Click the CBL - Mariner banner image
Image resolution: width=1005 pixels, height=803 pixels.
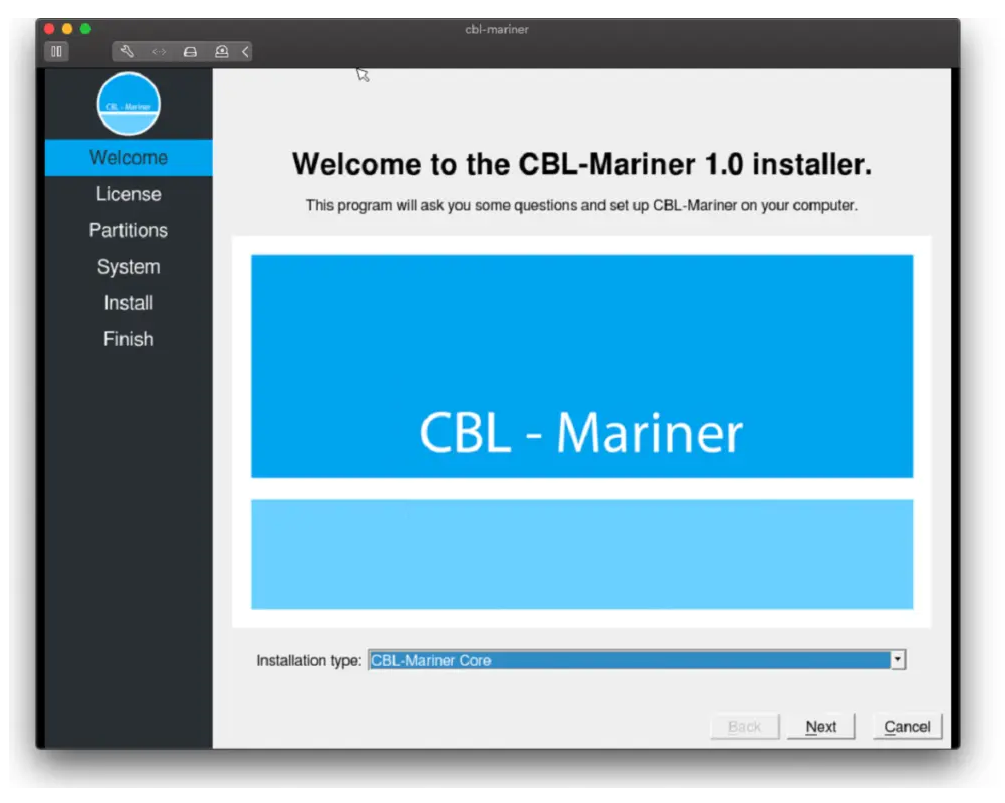click(x=581, y=431)
